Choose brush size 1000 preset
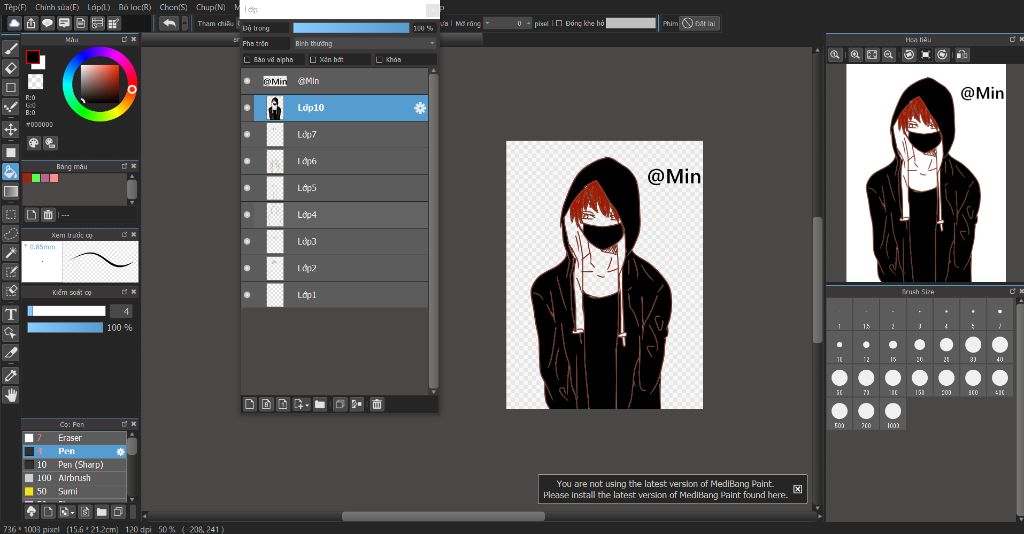The height and width of the screenshot is (534, 1024). click(x=893, y=414)
